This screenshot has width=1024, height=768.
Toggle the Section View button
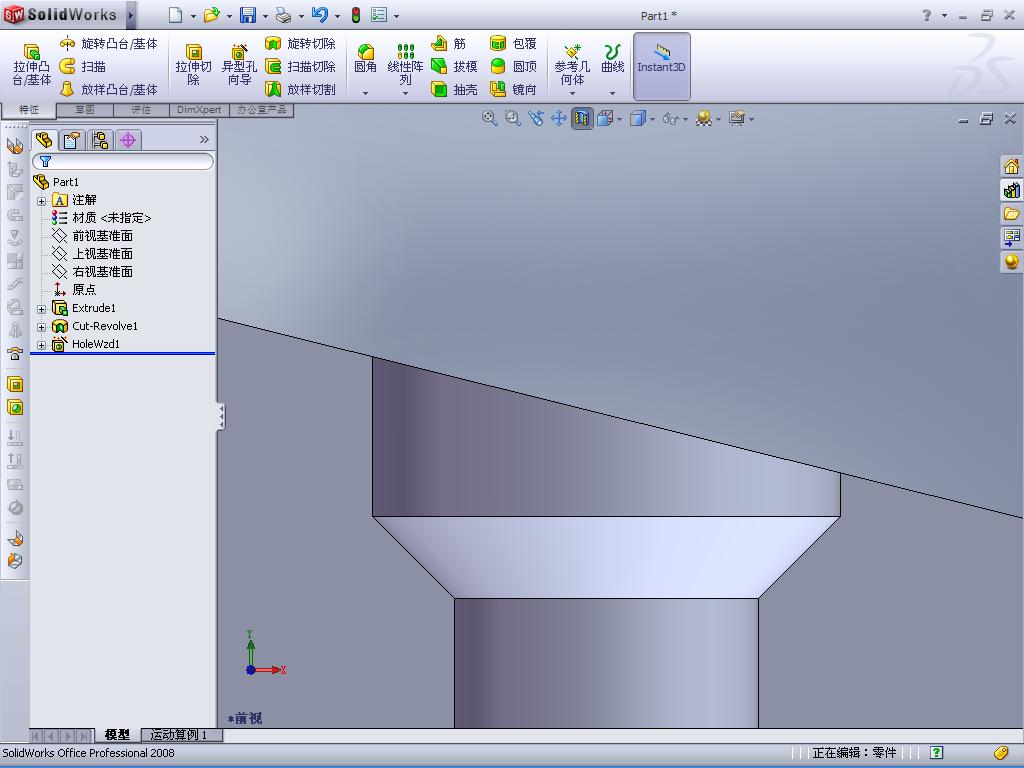pyautogui.click(x=582, y=118)
